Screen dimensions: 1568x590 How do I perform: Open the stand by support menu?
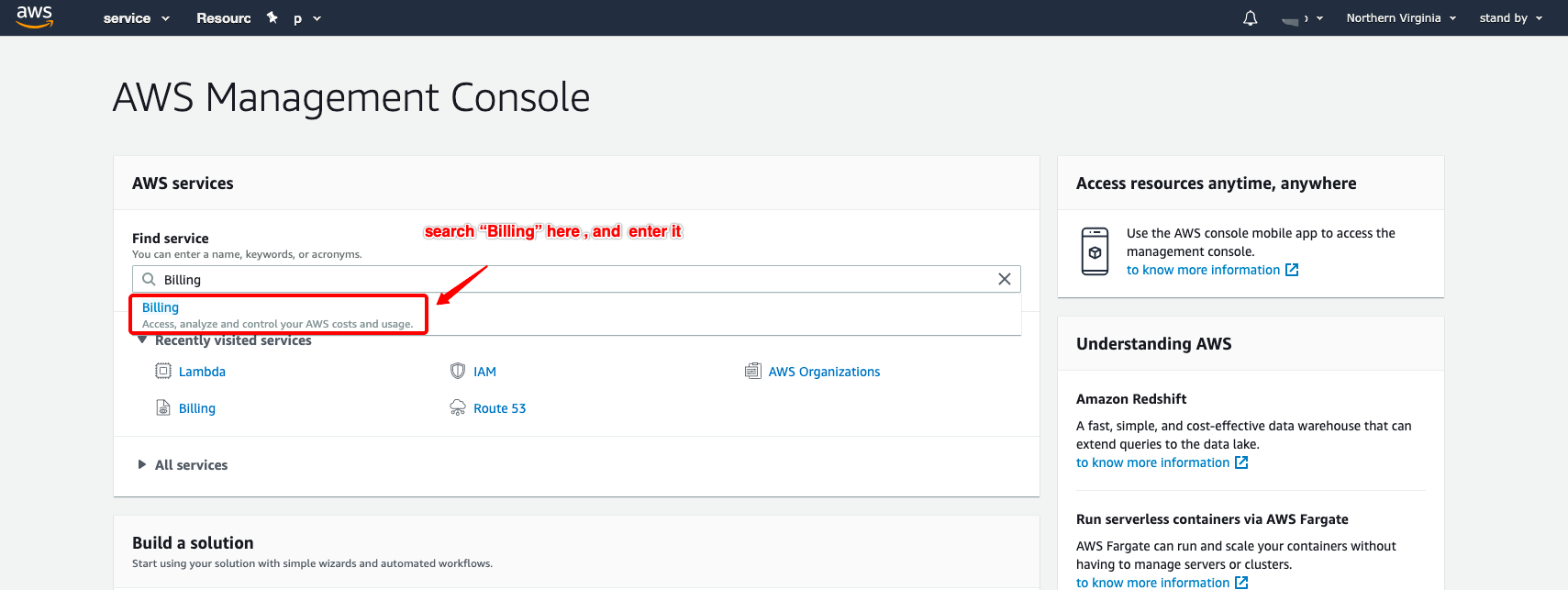[x=1510, y=18]
